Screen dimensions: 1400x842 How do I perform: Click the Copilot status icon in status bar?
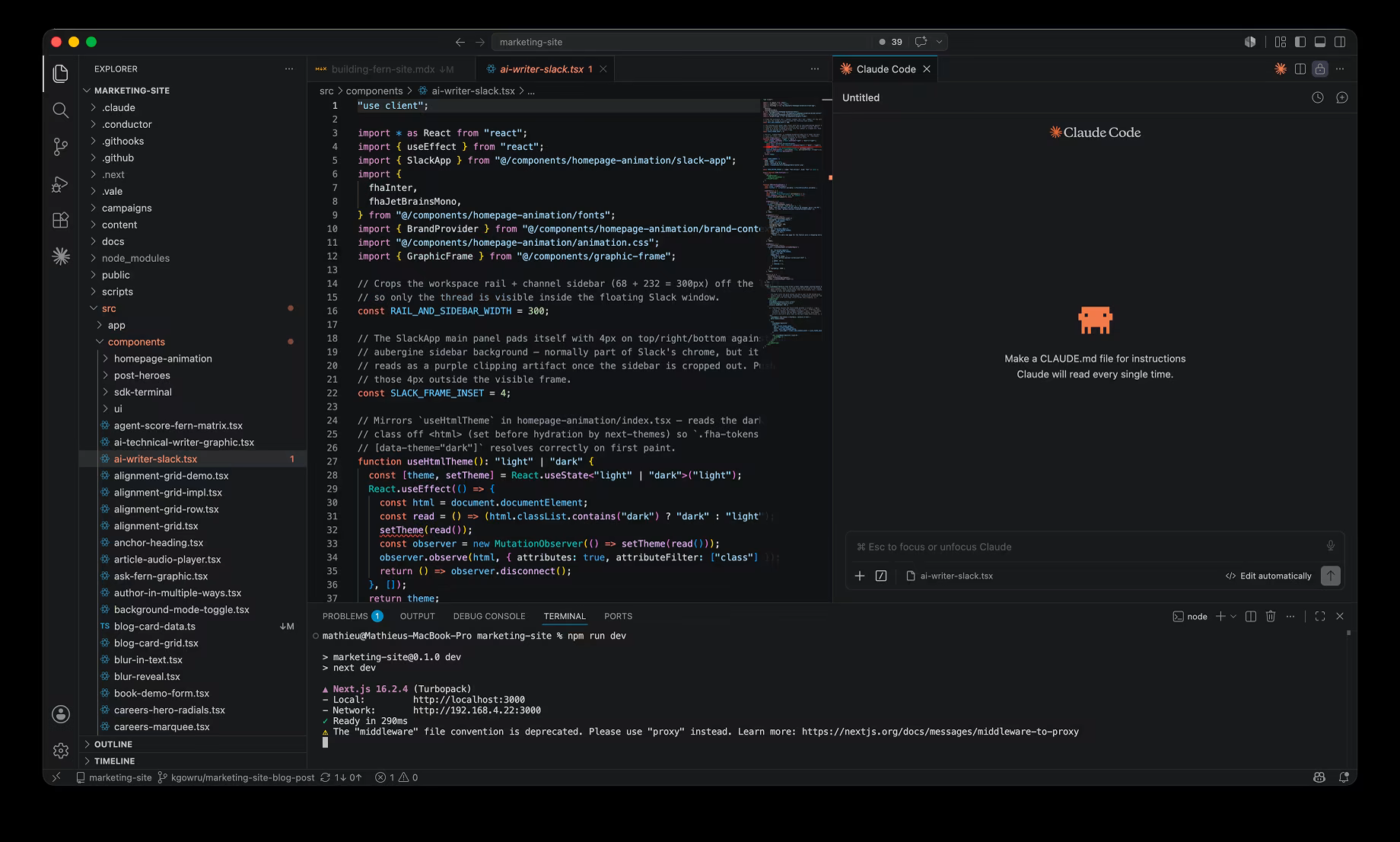[1319, 777]
